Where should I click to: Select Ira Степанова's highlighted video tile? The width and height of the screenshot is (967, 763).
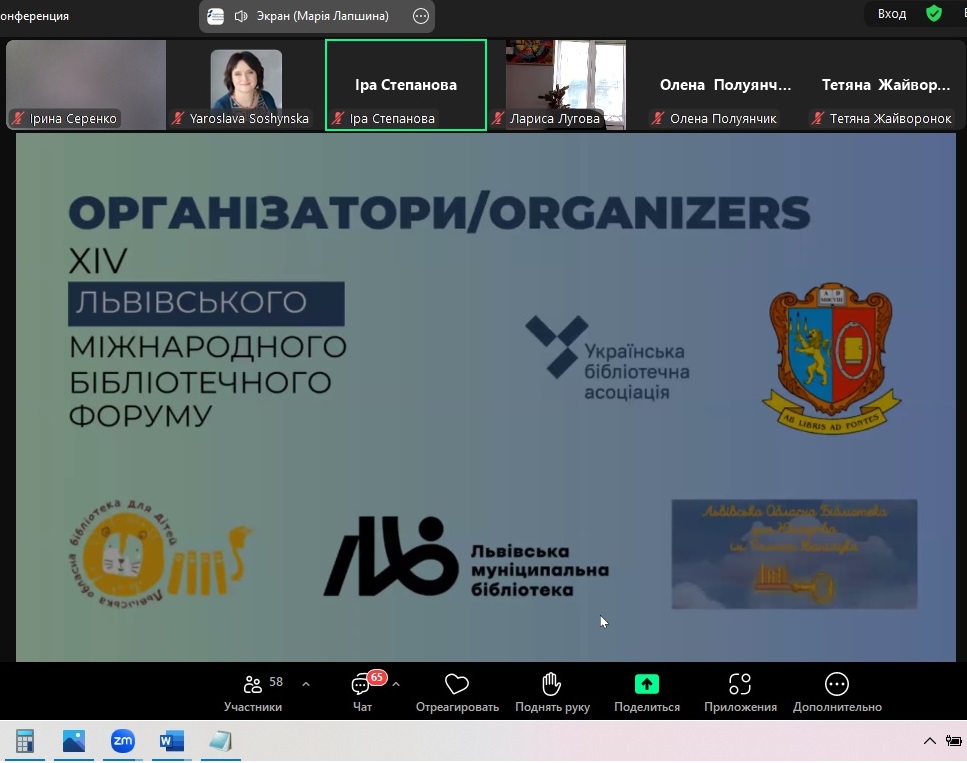(405, 84)
